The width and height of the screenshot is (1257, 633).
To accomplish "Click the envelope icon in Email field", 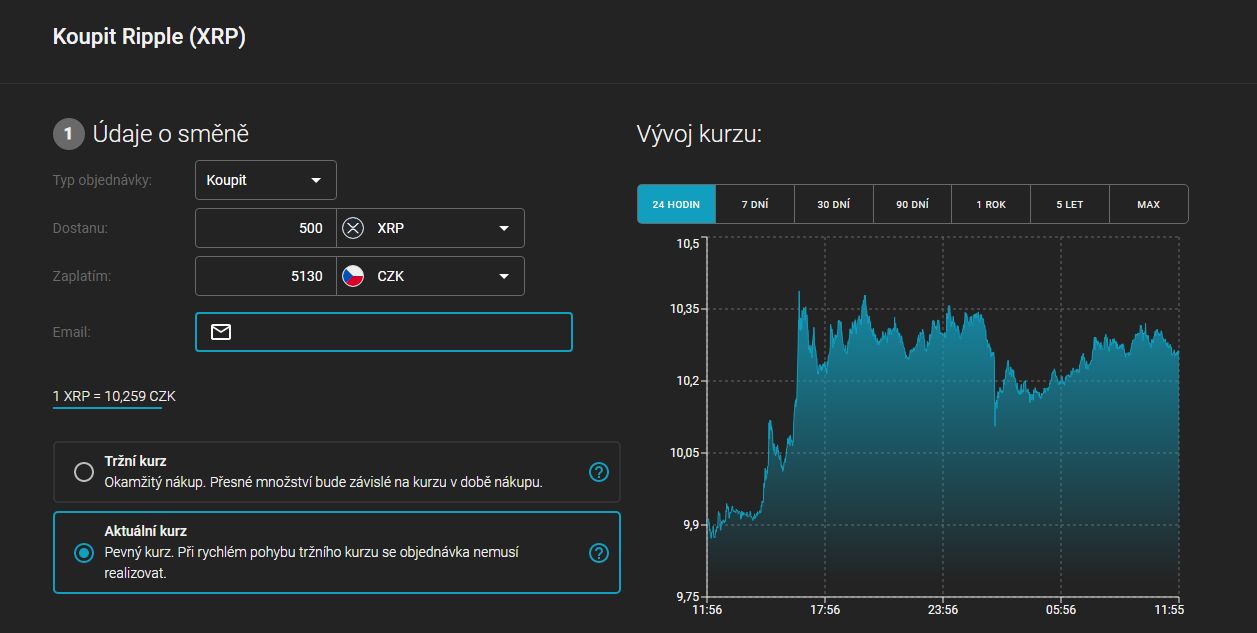I will tap(221, 332).
